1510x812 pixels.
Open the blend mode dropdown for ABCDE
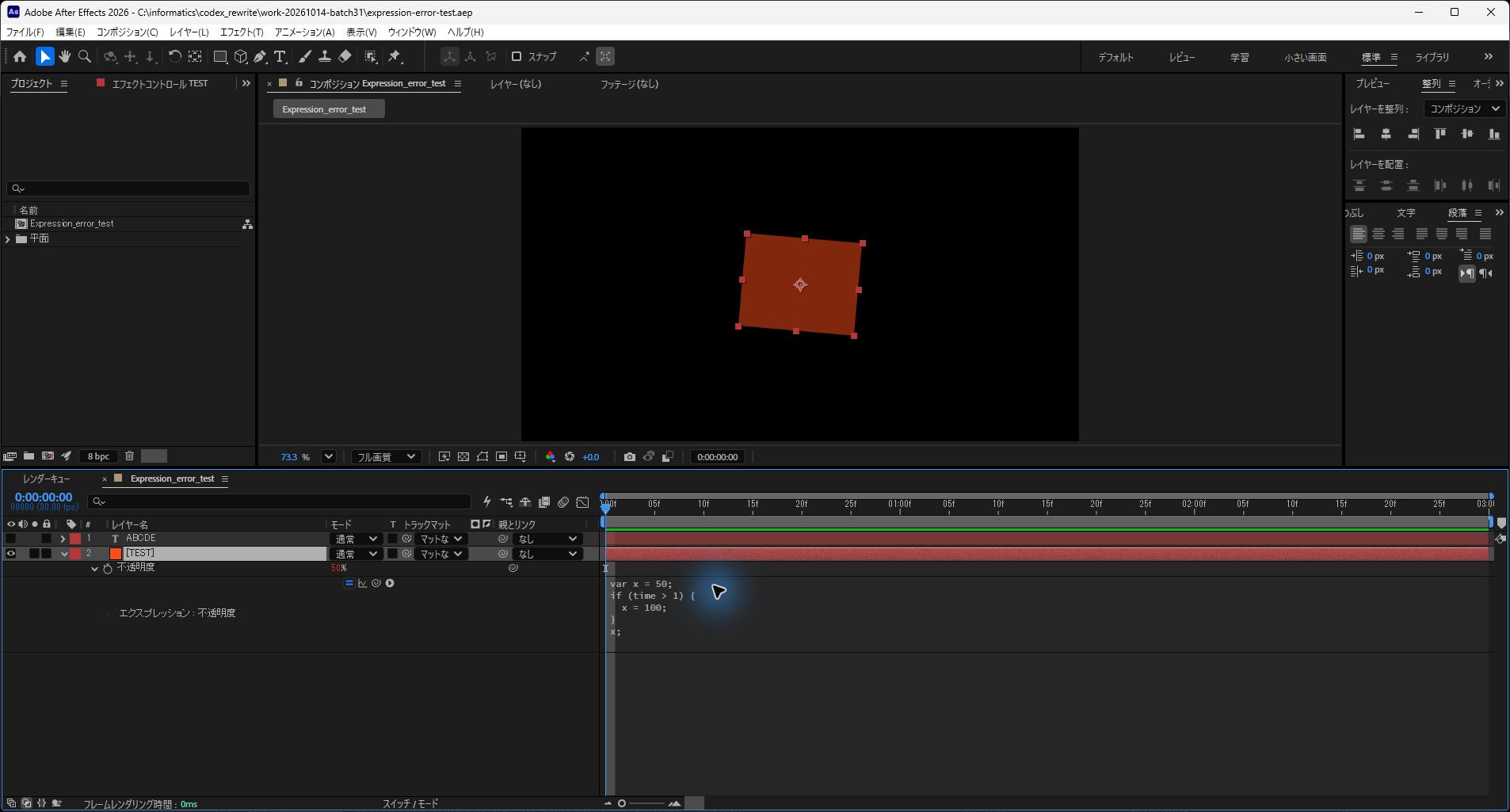coord(355,539)
